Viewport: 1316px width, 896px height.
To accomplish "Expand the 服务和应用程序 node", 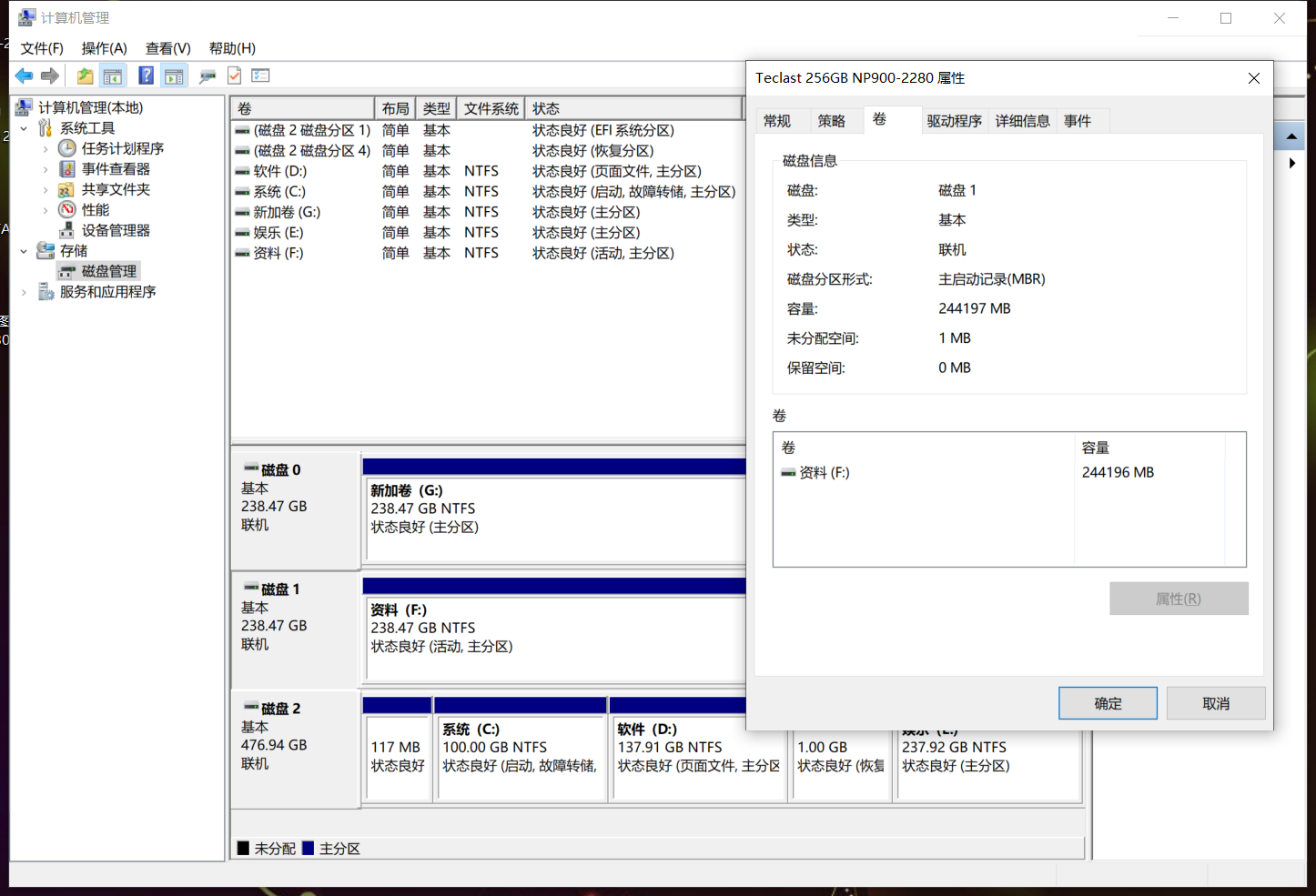I will click(x=24, y=292).
